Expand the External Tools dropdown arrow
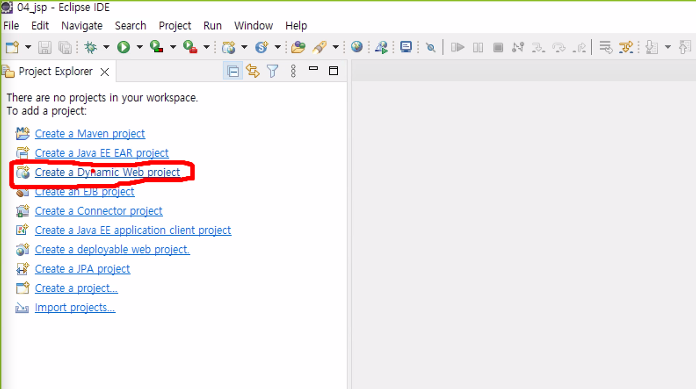The image size is (696, 389). pos(206,47)
